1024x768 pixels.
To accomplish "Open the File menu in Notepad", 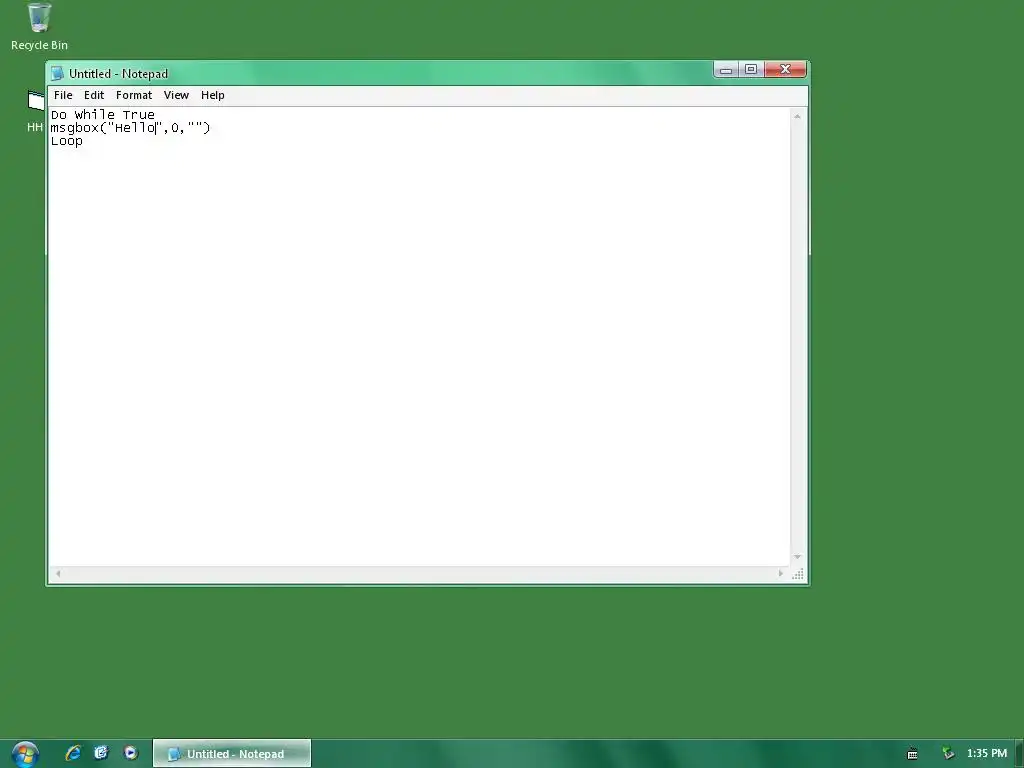I will [x=63, y=95].
